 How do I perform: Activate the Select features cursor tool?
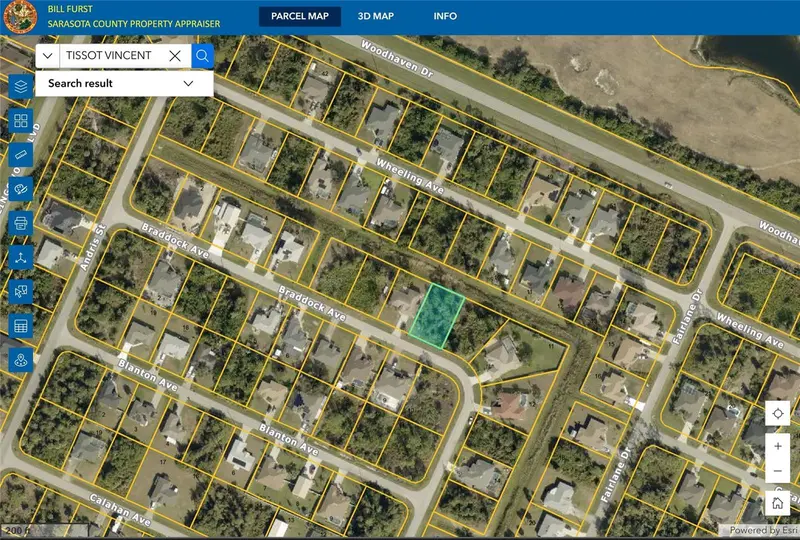point(21,292)
